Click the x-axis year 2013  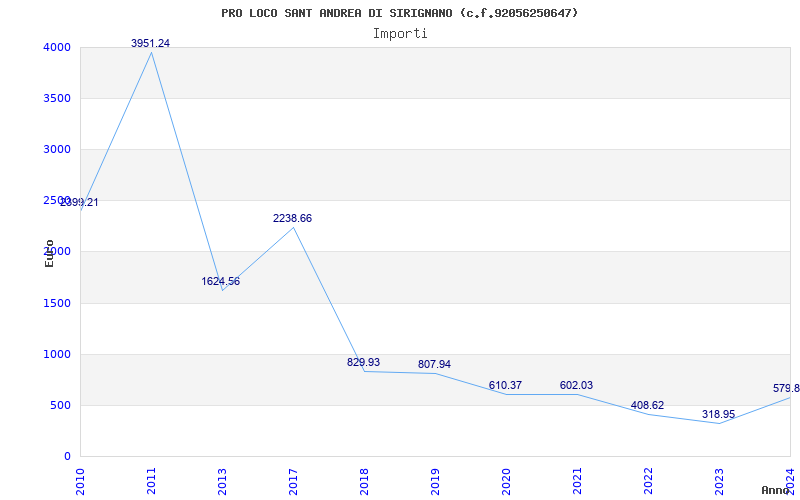click(222, 480)
